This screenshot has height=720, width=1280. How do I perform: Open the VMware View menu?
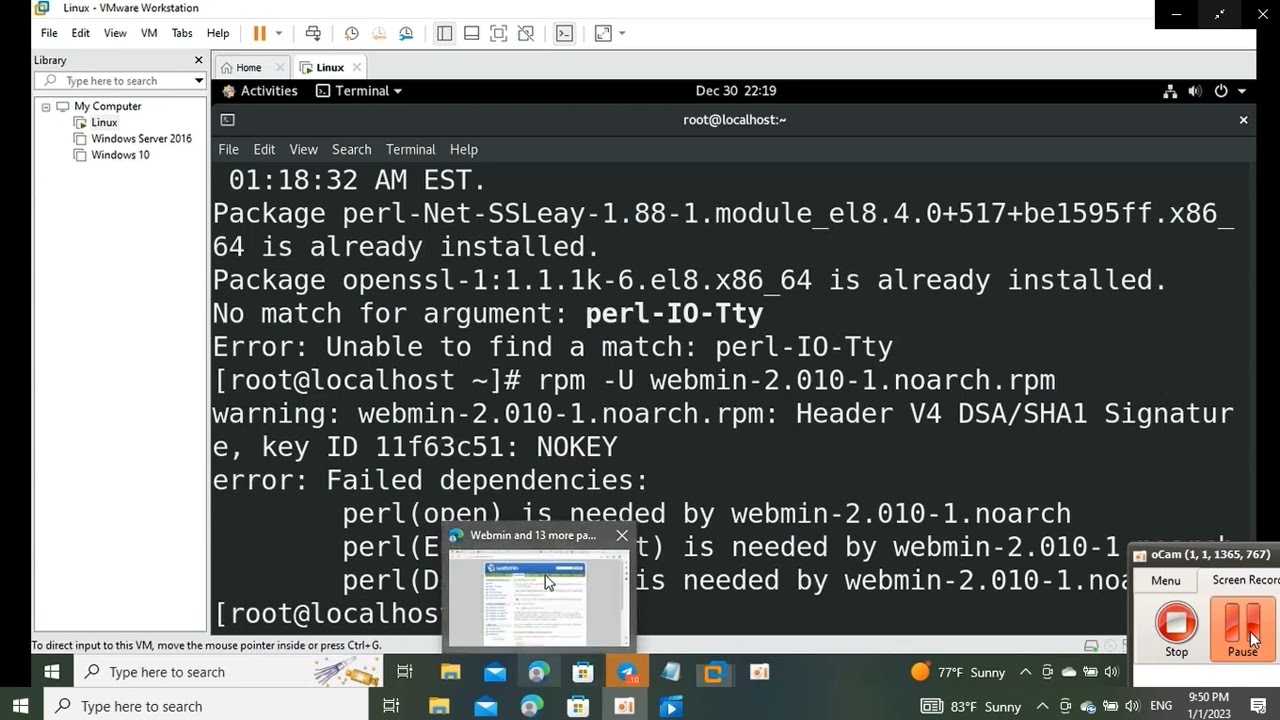(x=115, y=33)
